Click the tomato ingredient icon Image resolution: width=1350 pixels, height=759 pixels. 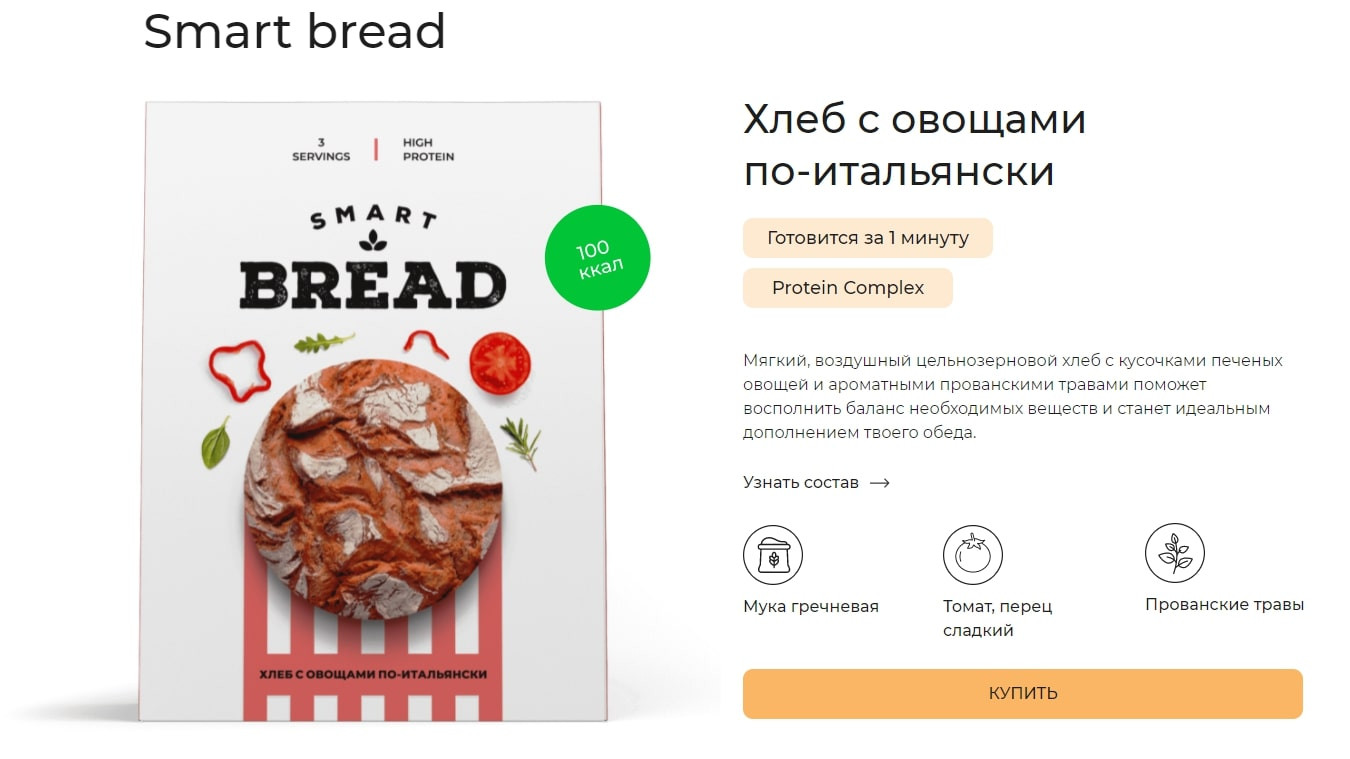tap(973, 555)
